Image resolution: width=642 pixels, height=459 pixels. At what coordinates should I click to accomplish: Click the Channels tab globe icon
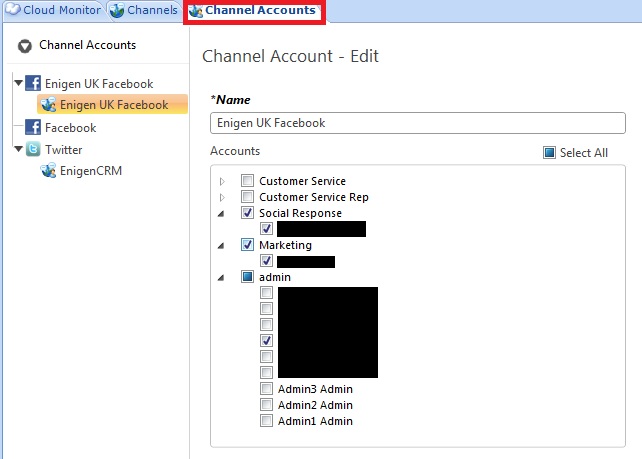(x=118, y=11)
